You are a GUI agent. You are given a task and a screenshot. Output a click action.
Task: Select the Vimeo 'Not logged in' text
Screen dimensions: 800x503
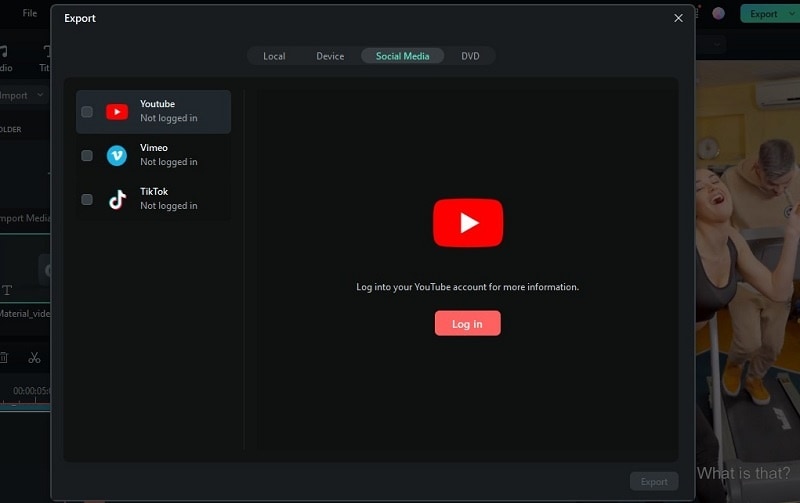169,162
